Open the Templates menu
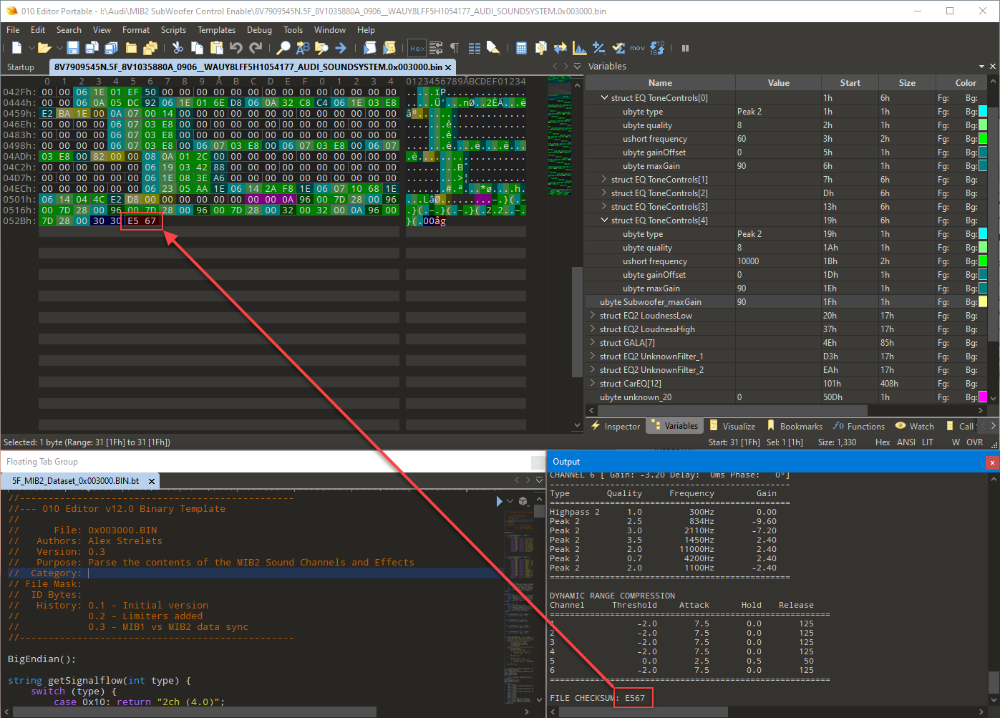The width and height of the screenshot is (1000, 718). [216, 30]
